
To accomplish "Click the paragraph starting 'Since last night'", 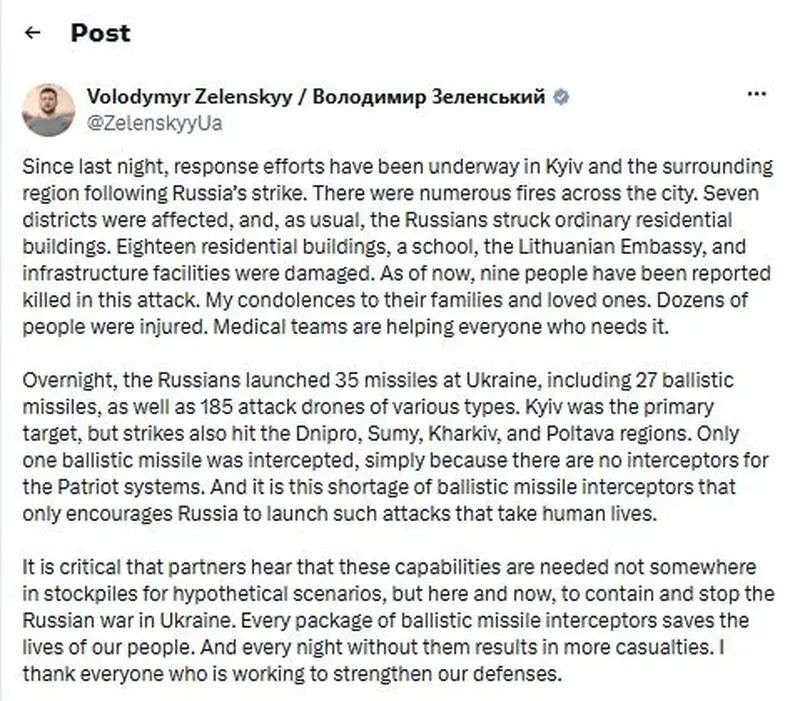I will coord(398,246).
